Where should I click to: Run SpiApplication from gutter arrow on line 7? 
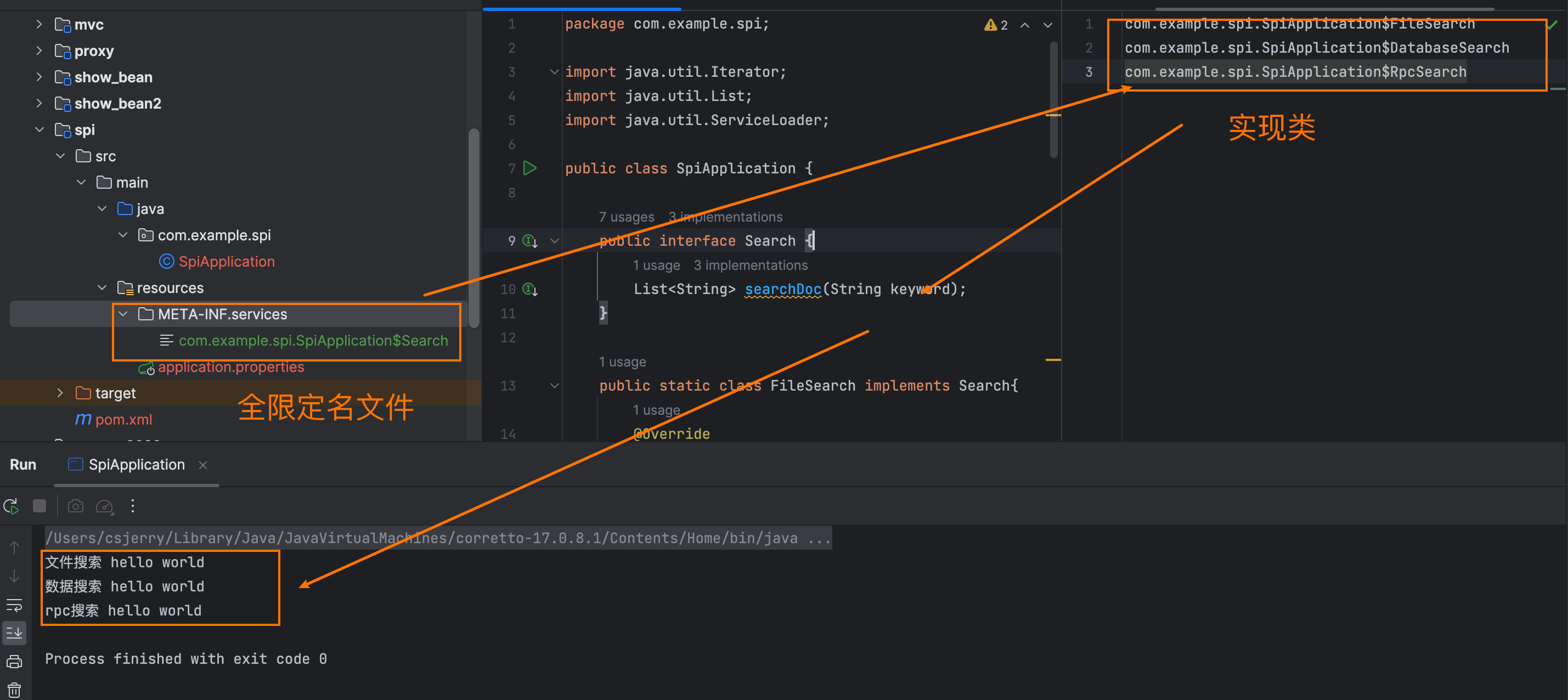click(x=530, y=168)
